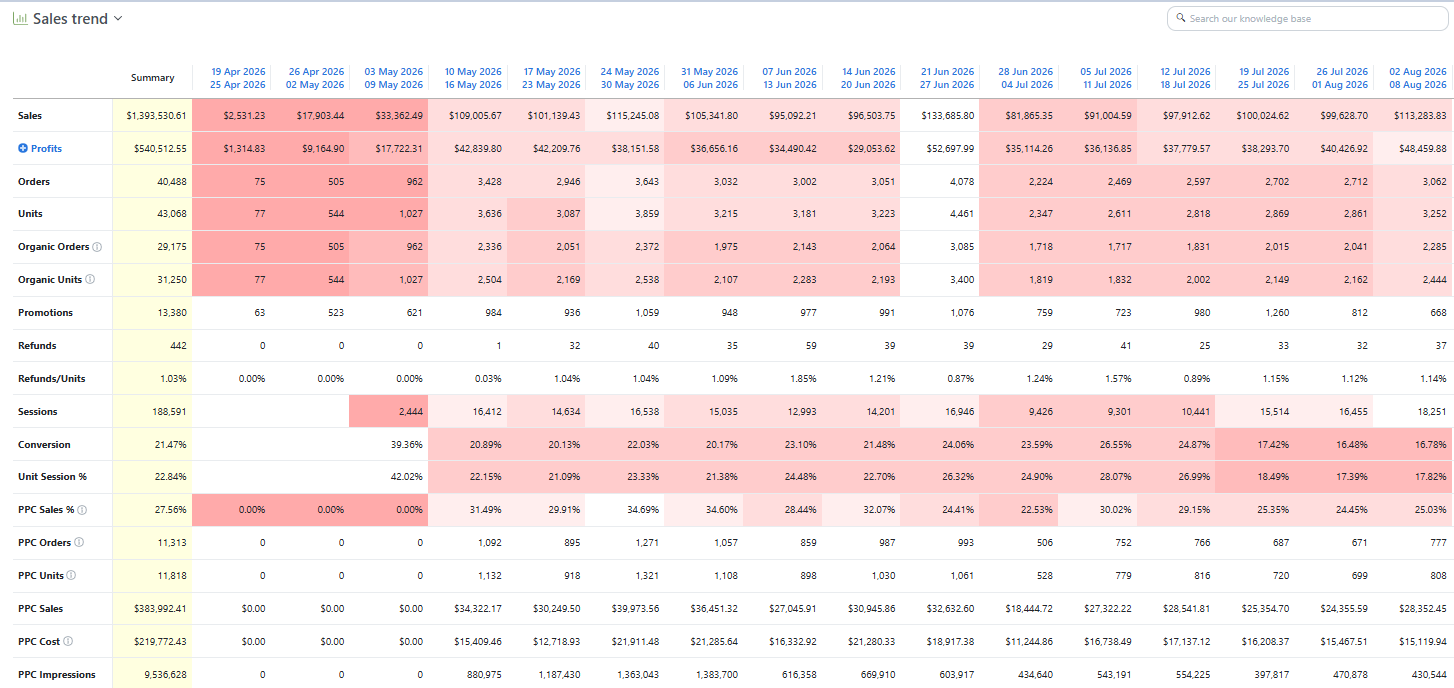1454x688 pixels.
Task: Click the bar chart icon beside Sales trend
Action: [x=20, y=19]
